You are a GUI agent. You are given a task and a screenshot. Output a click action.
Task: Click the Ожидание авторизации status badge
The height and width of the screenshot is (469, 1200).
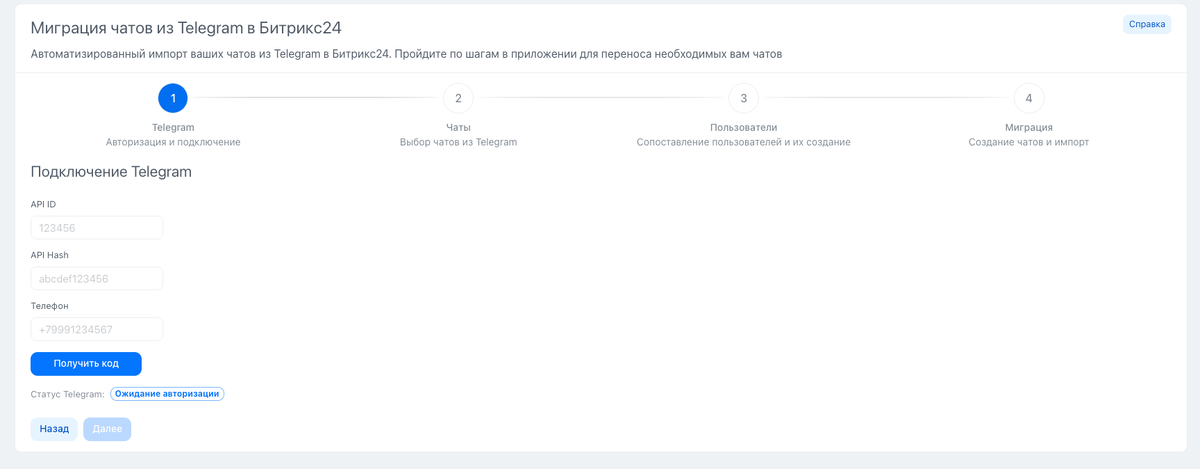point(167,394)
